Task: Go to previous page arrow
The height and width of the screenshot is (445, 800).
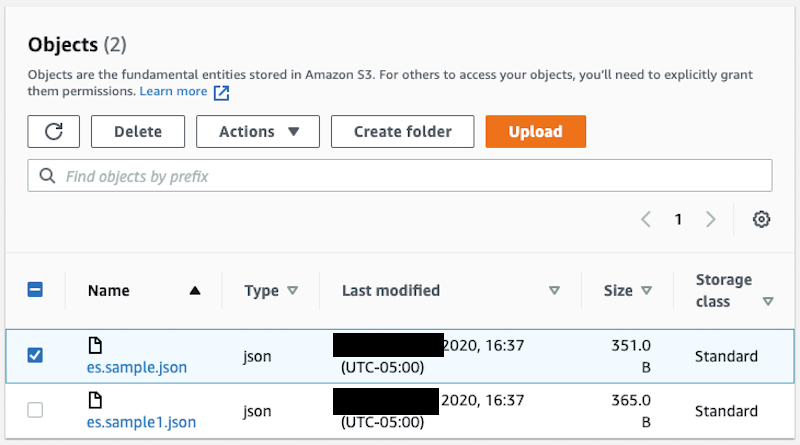Action: coord(646,219)
